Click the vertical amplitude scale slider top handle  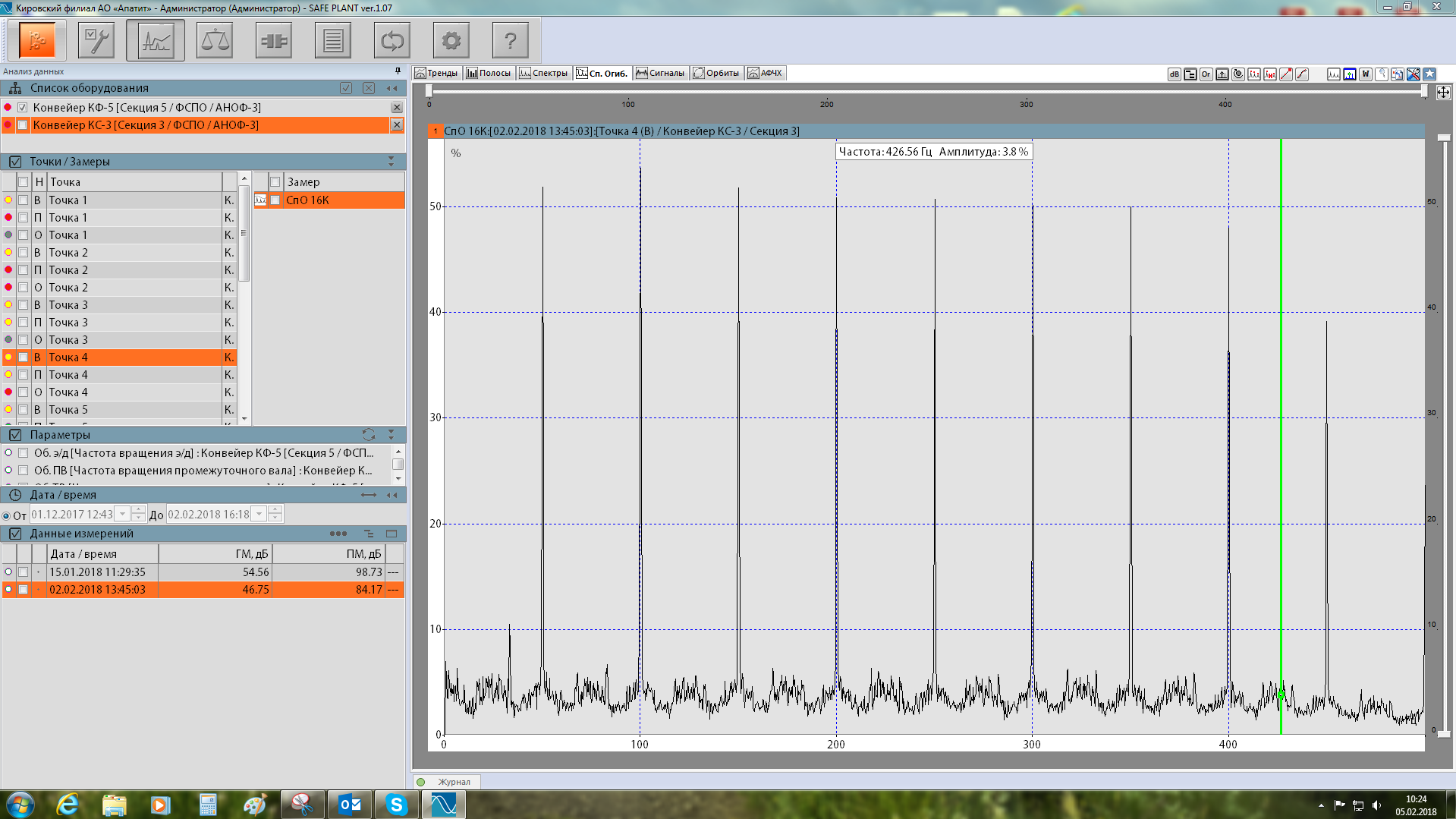(x=1444, y=137)
